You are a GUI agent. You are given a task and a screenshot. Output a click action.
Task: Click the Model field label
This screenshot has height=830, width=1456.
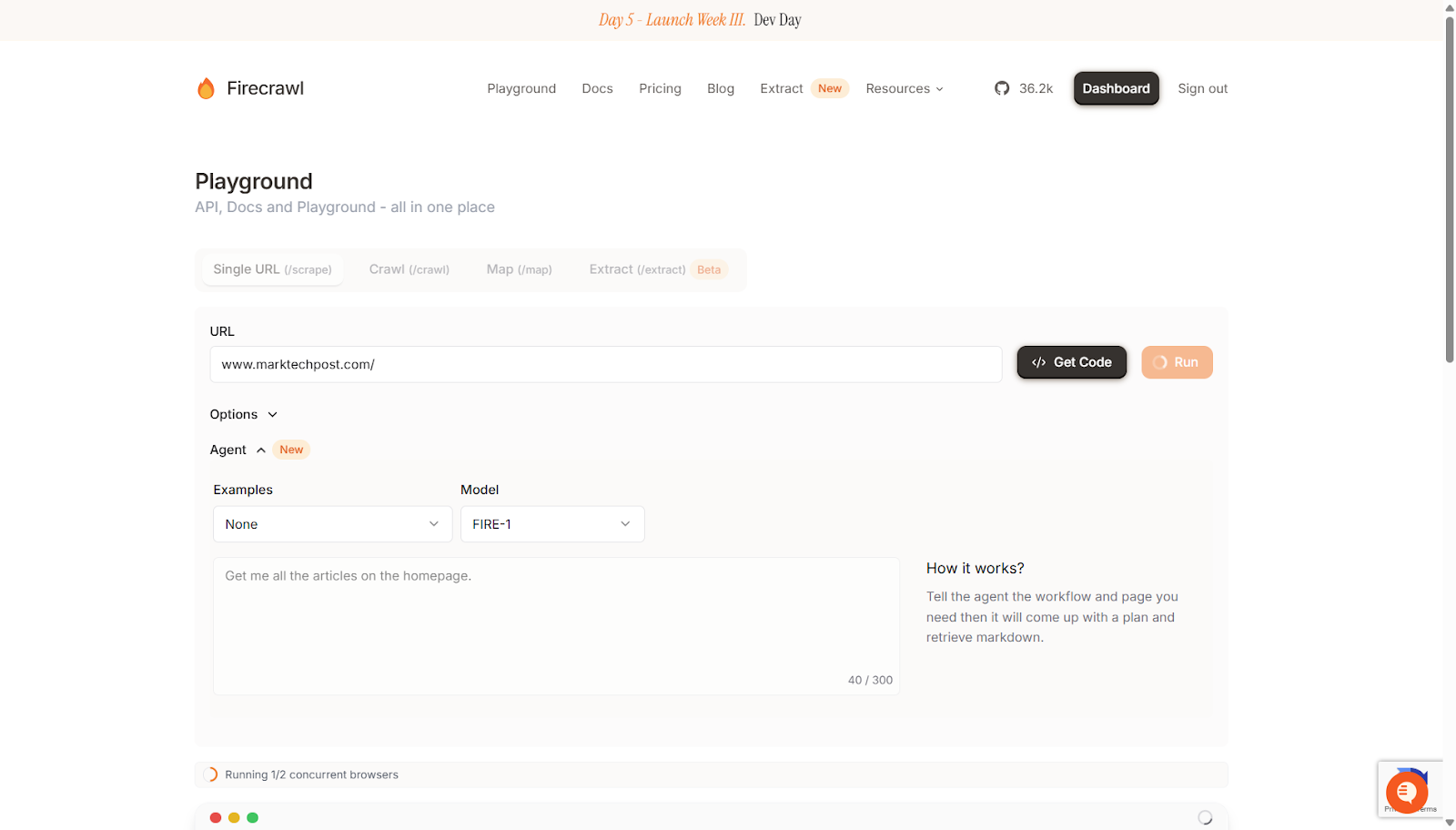pos(480,490)
